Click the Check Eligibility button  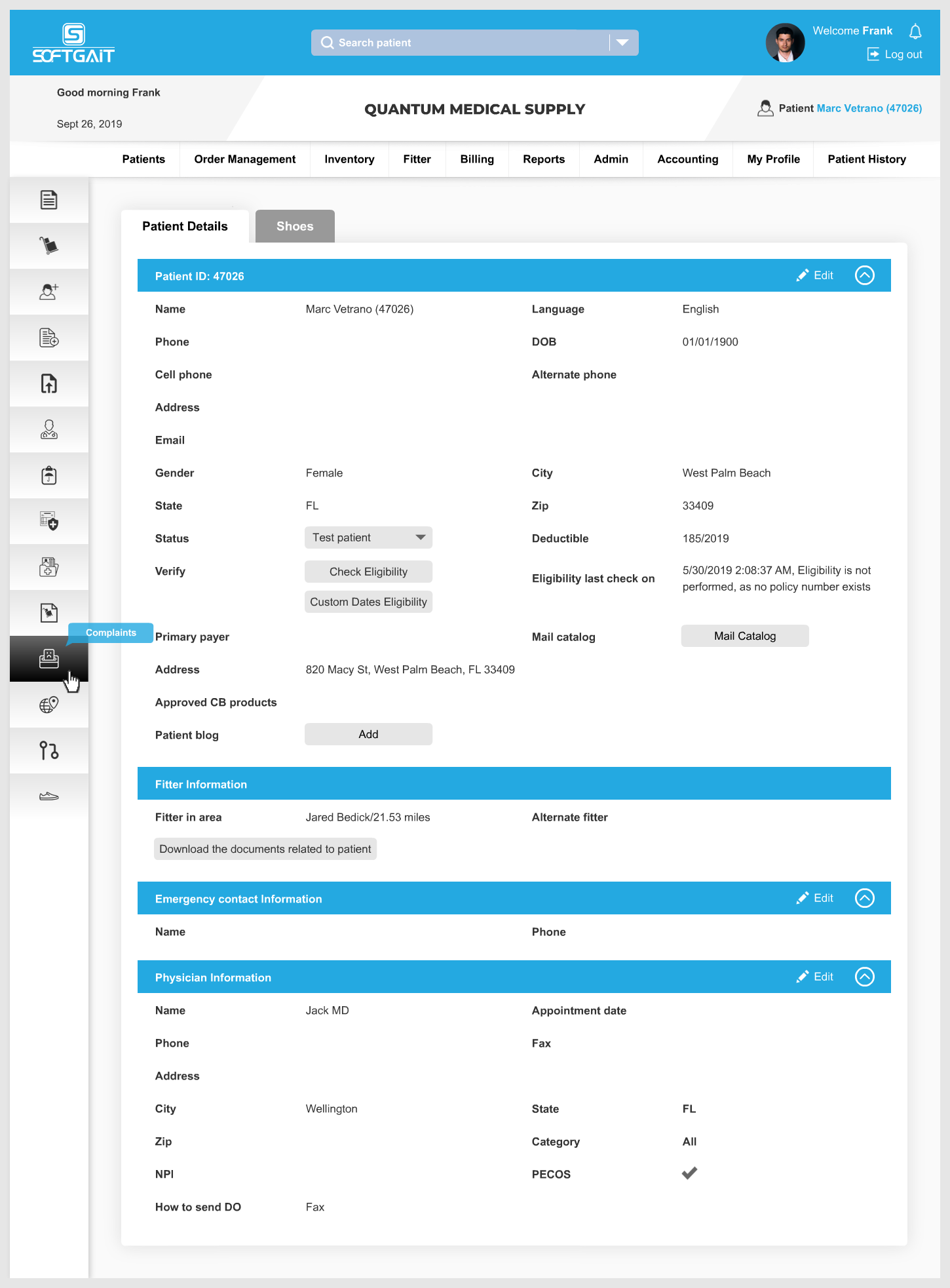(368, 572)
